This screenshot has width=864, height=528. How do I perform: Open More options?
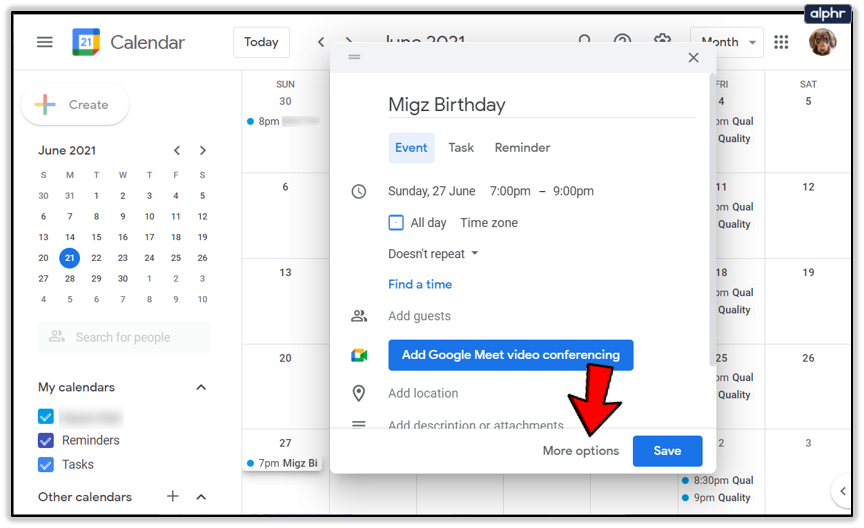(x=581, y=451)
